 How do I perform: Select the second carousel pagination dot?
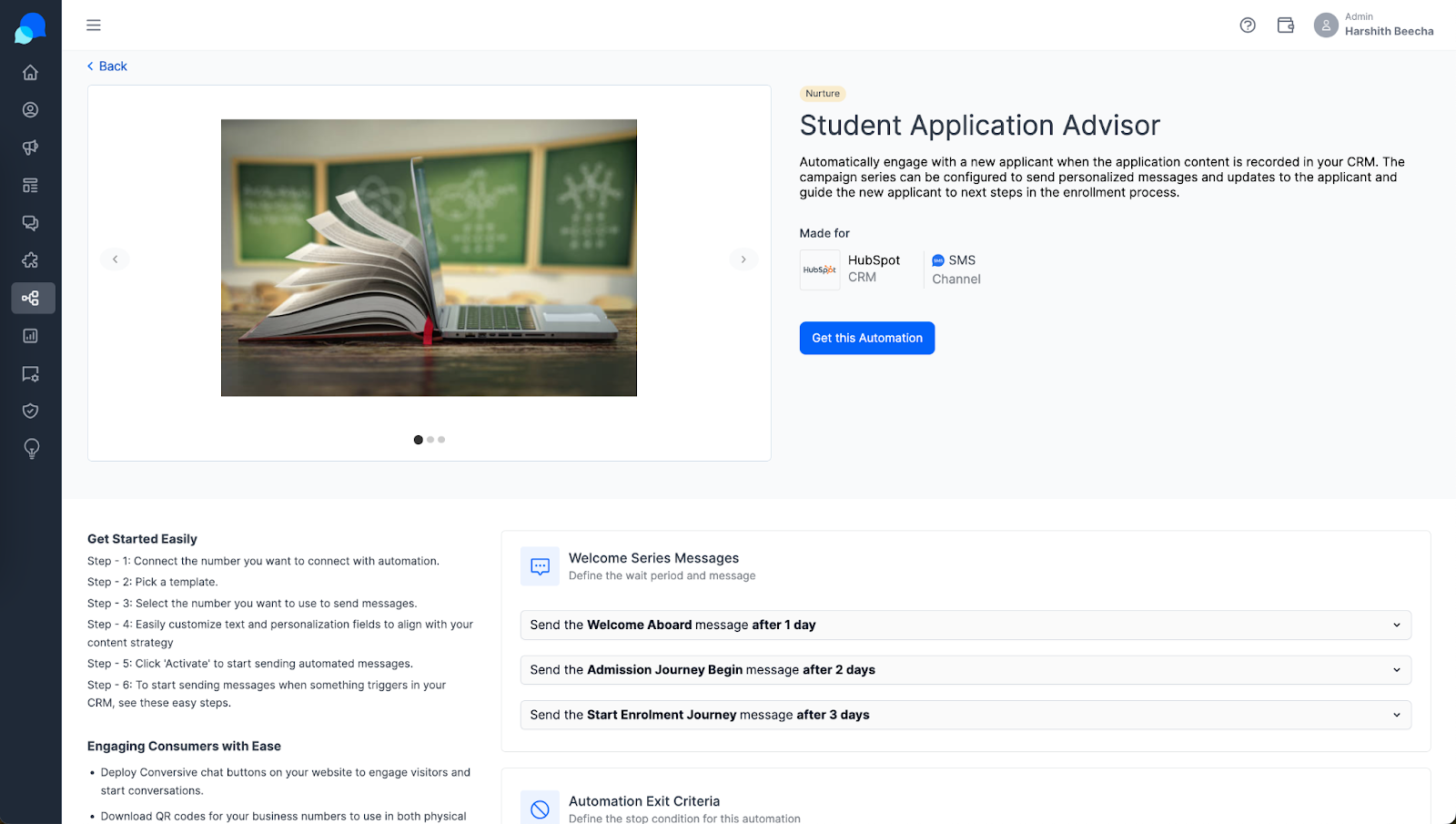(x=430, y=440)
